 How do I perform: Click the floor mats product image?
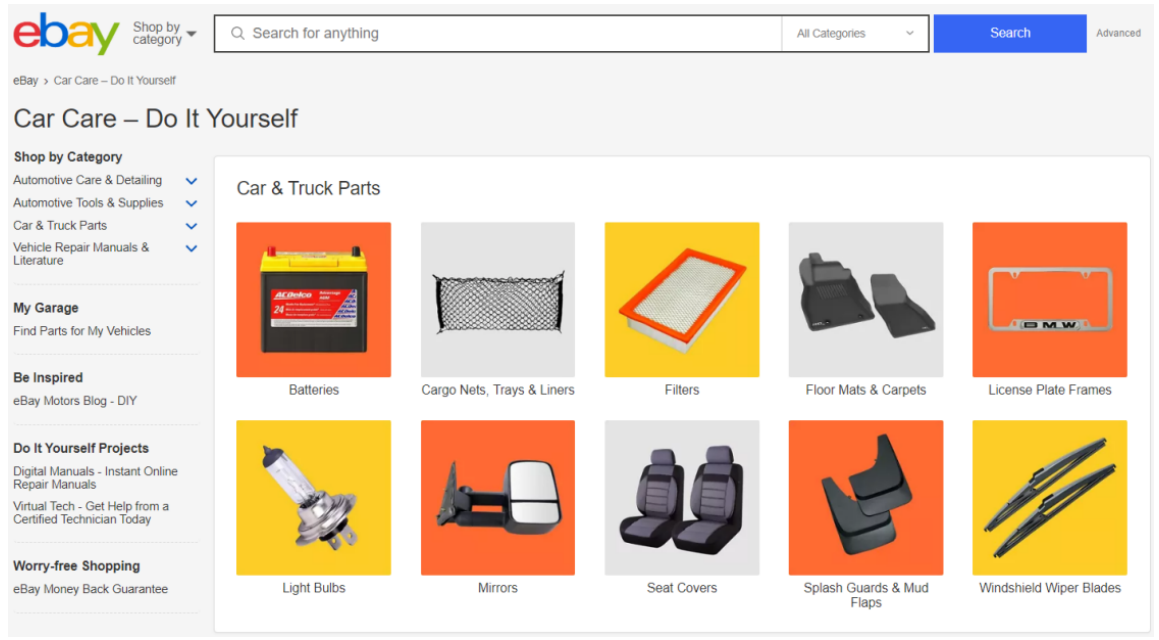click(x=866, y=299)
